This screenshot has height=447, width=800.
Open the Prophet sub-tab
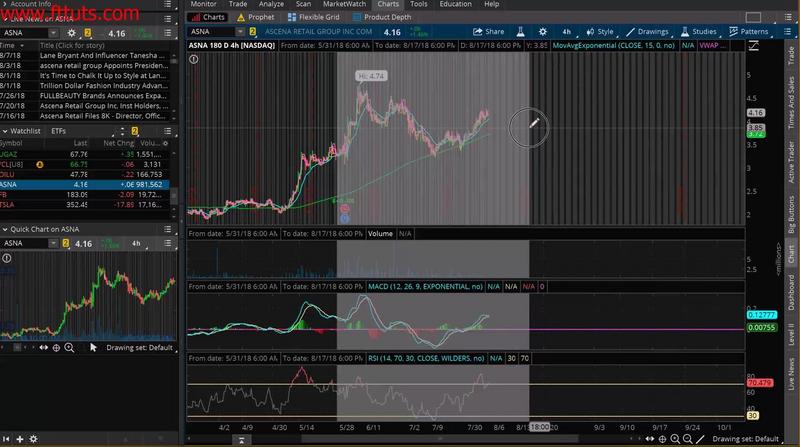coord(256,17)
